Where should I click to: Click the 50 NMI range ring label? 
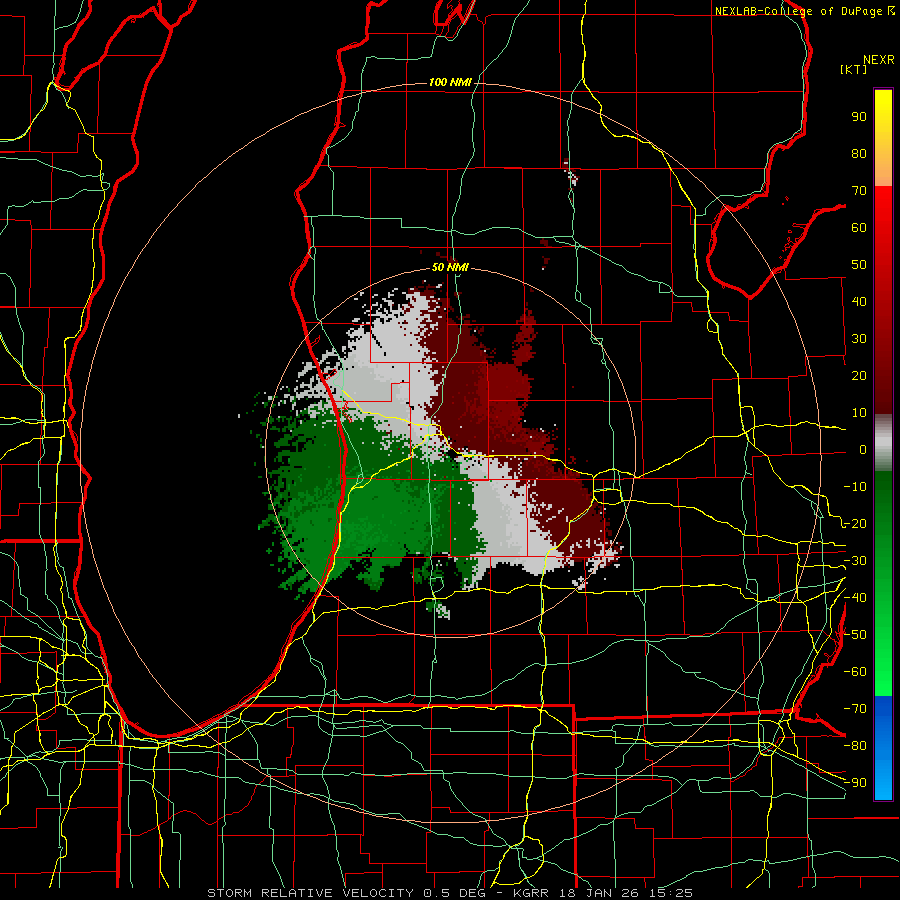pyautogui.click(x=450, y=267)
